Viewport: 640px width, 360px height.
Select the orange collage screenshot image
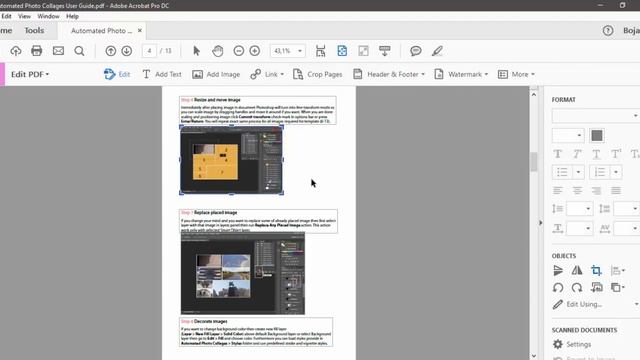click(x=231, y=160)
